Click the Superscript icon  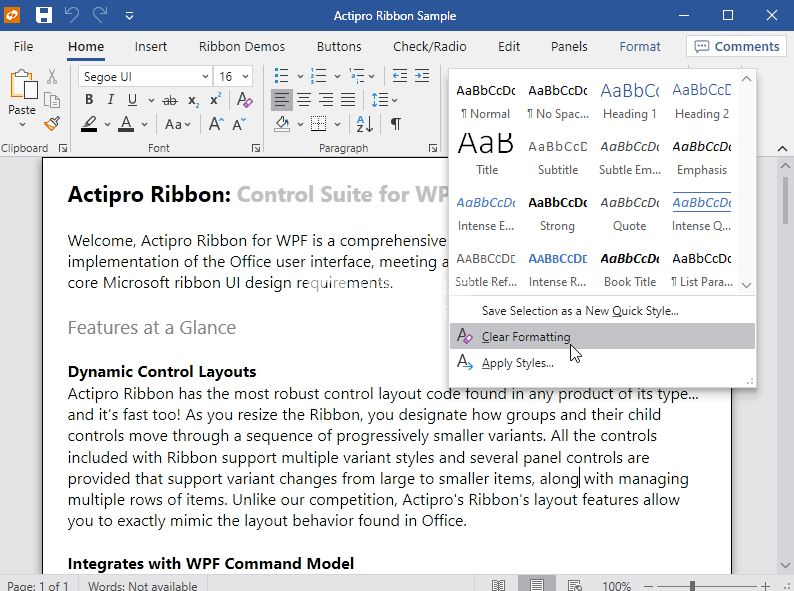pyautogui.click(x=216, y=100)
